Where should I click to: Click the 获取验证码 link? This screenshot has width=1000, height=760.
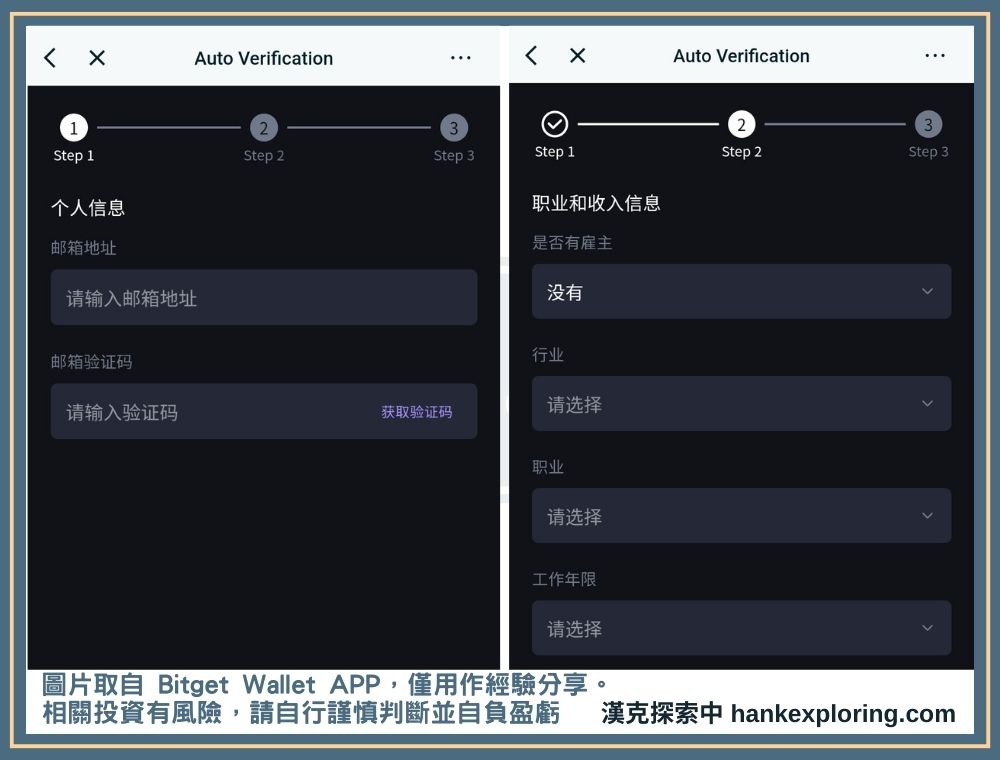tap(416, 411)
